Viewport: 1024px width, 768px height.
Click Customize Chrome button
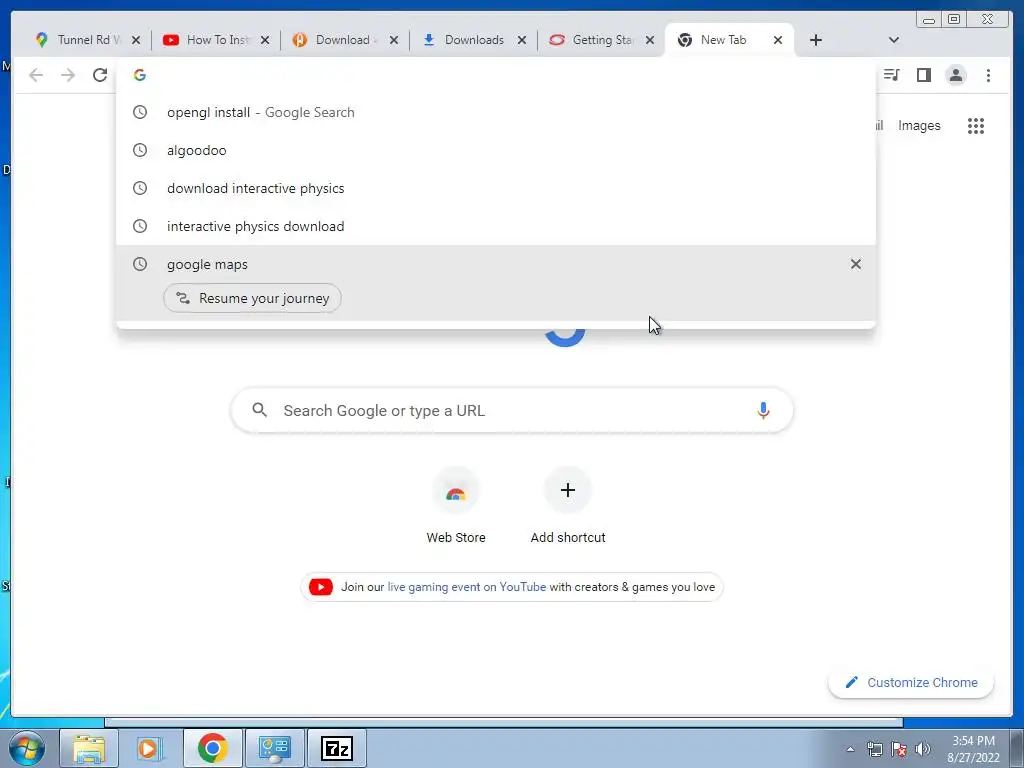pyautogui.click(x=911, y=682)
